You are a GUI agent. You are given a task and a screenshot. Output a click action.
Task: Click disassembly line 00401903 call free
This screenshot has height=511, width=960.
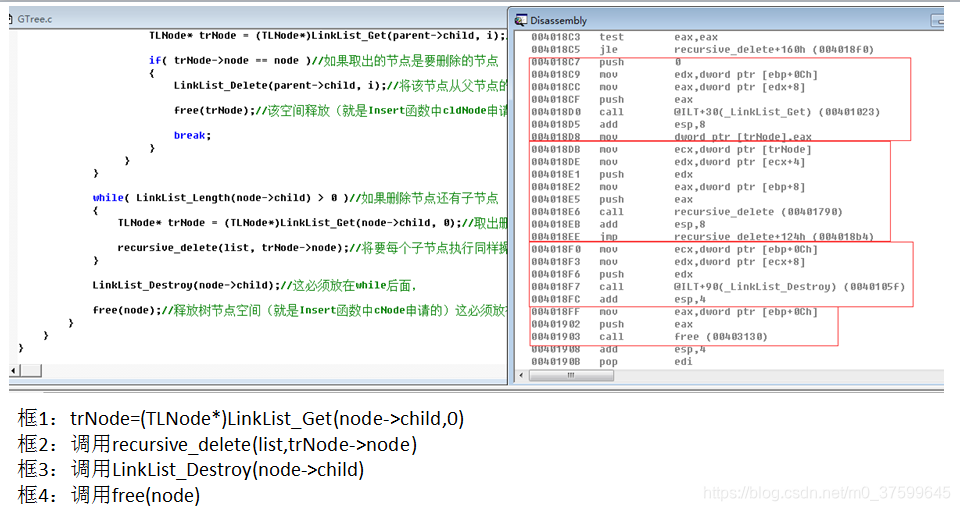649,337
